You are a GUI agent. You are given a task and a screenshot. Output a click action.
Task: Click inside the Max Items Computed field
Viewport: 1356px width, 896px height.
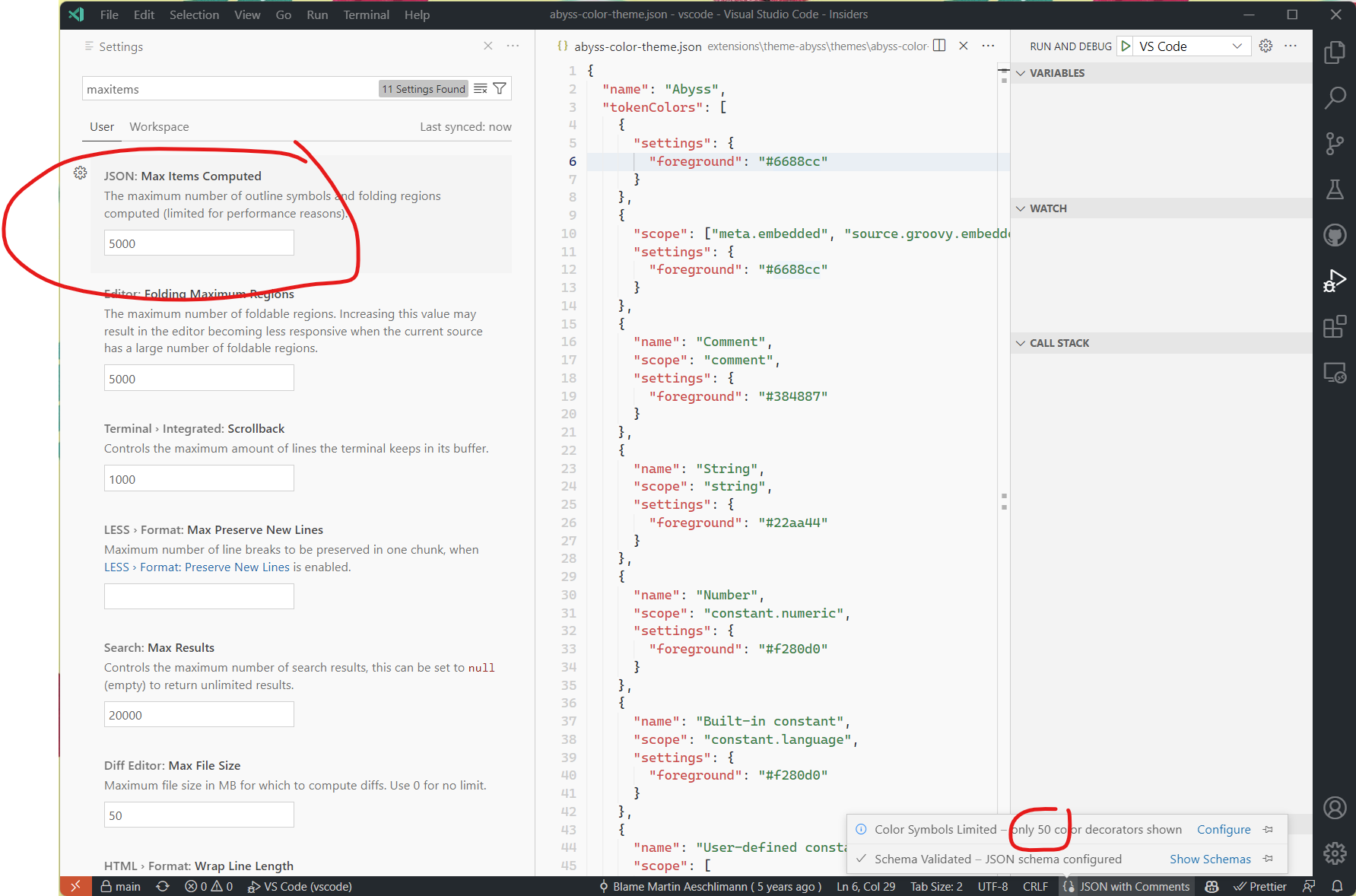pyautogui.click(x=198, y=243)
